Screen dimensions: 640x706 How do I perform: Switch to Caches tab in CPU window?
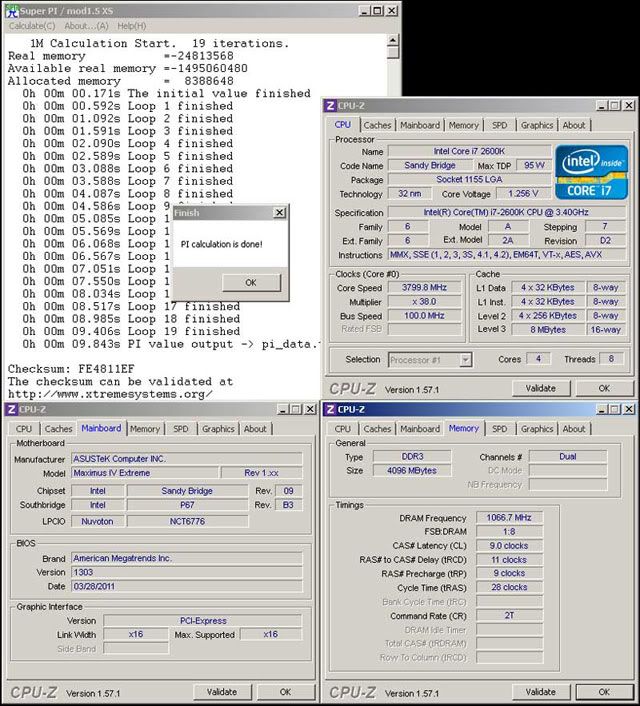coord(377,125)
